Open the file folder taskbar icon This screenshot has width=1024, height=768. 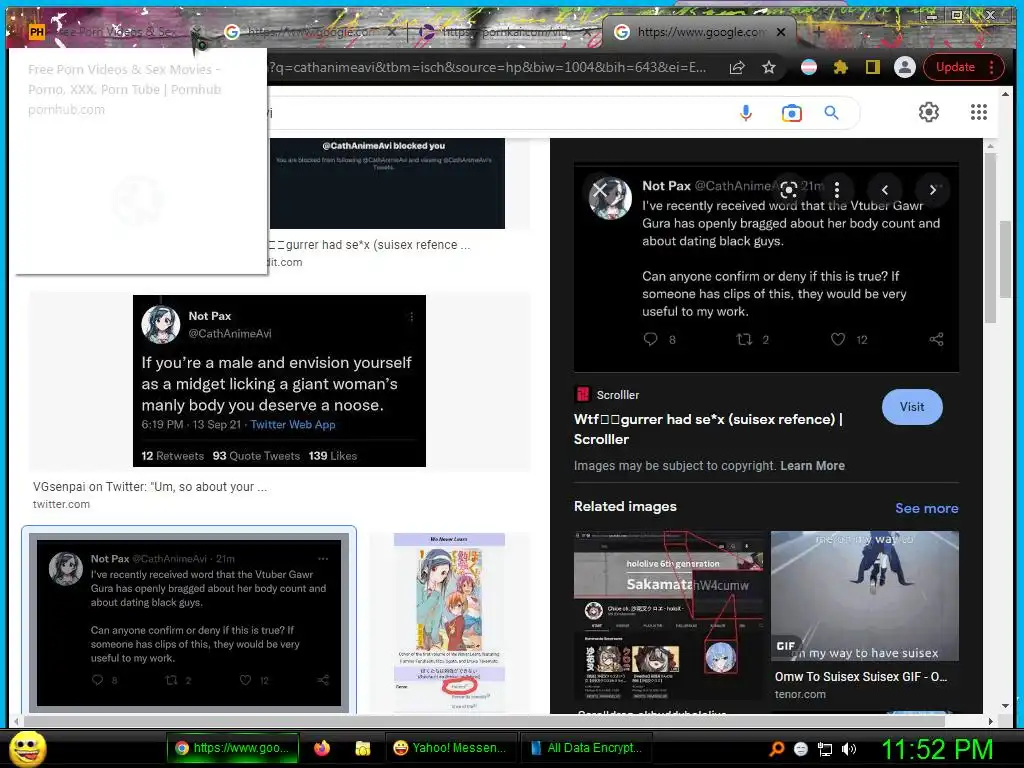[x=362, y=748]
